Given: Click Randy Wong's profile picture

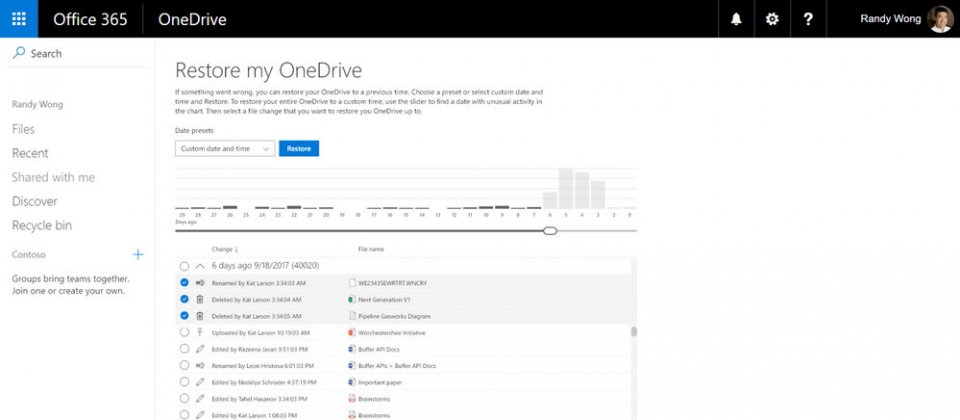Looking at the screenshot, I should pos(940,19).
